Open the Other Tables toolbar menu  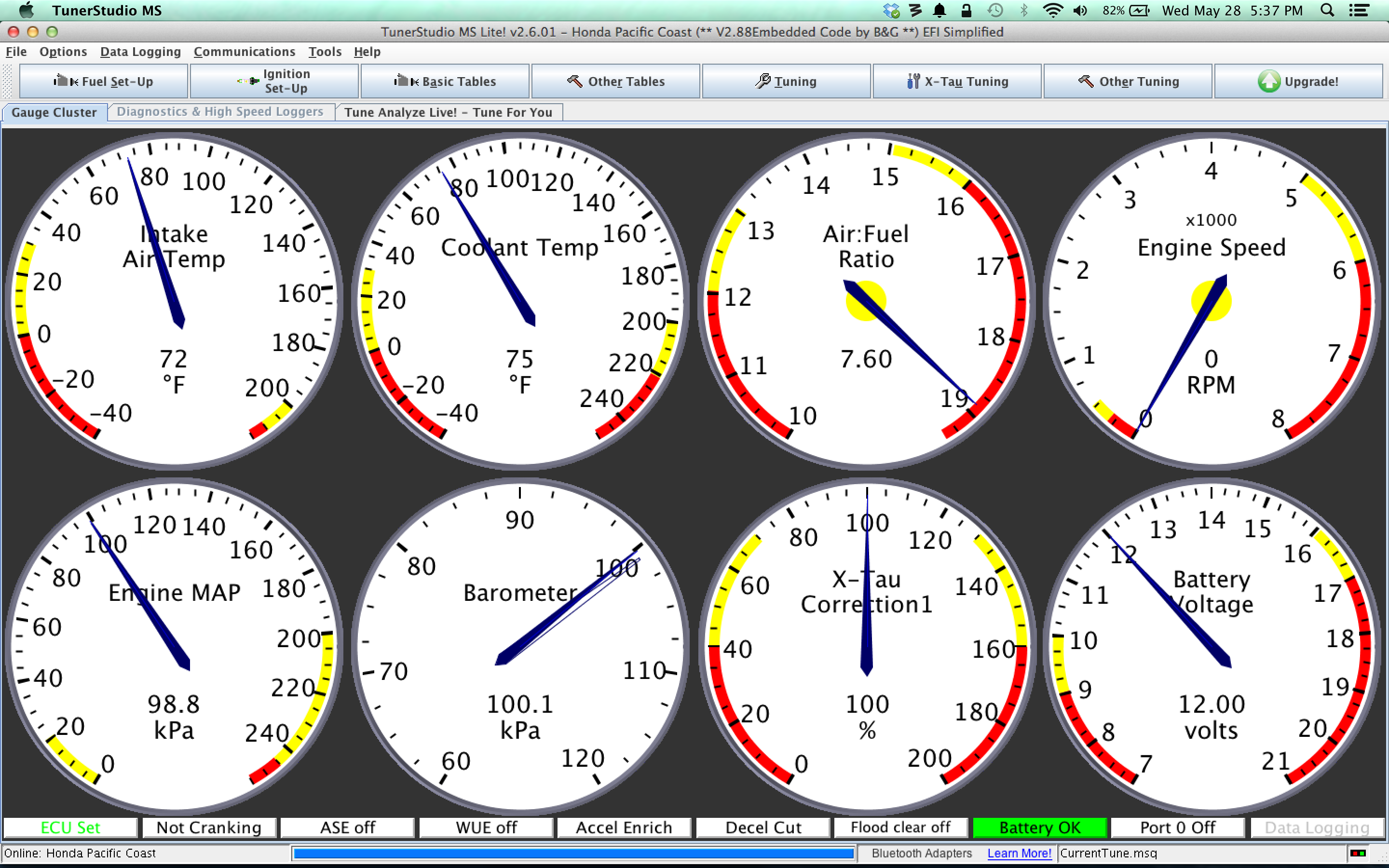coord(615,81)
